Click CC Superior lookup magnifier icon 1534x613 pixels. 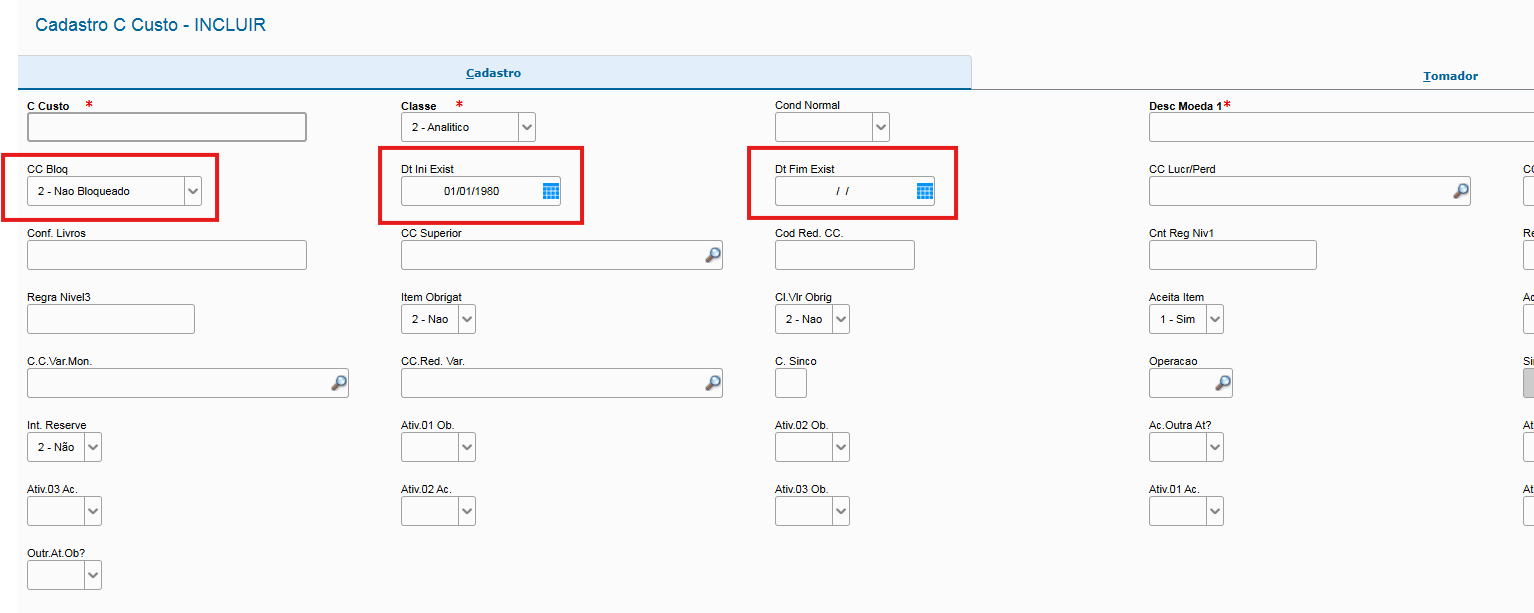tap(713, 255)
